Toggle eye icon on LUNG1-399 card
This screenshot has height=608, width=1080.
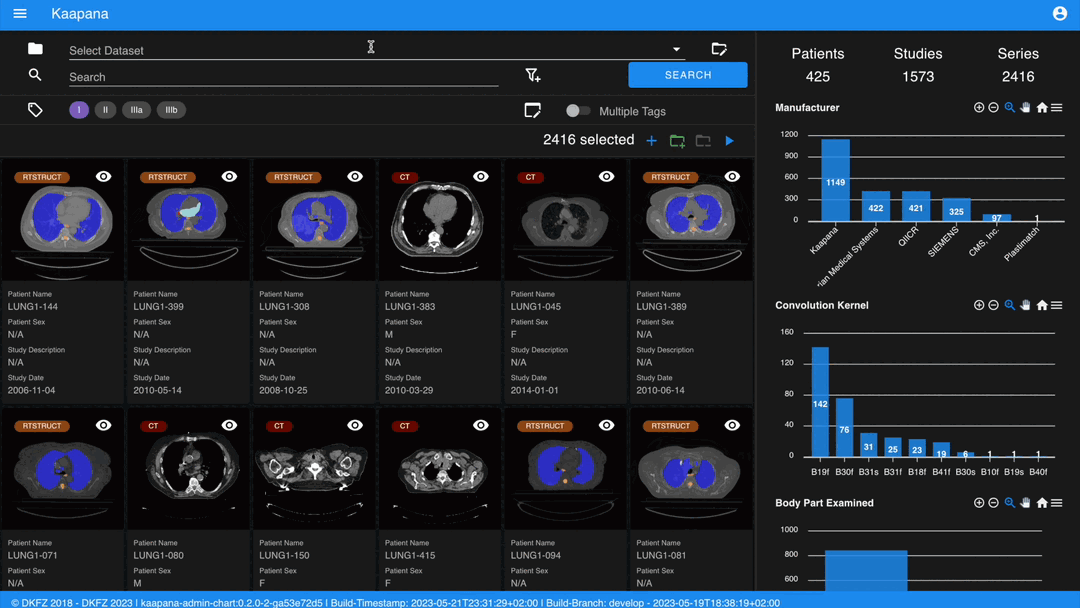click(229, 177)
